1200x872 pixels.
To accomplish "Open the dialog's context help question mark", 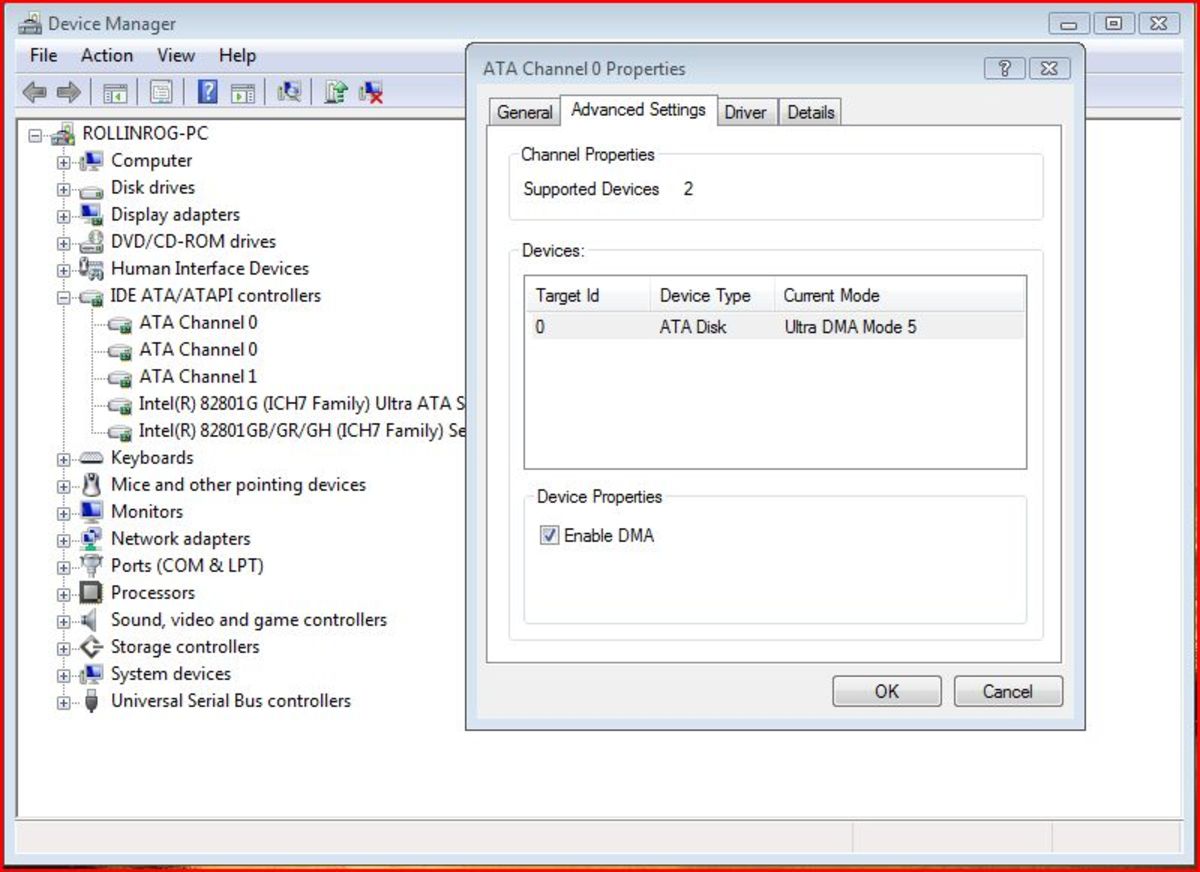I will pos(1004,68).
